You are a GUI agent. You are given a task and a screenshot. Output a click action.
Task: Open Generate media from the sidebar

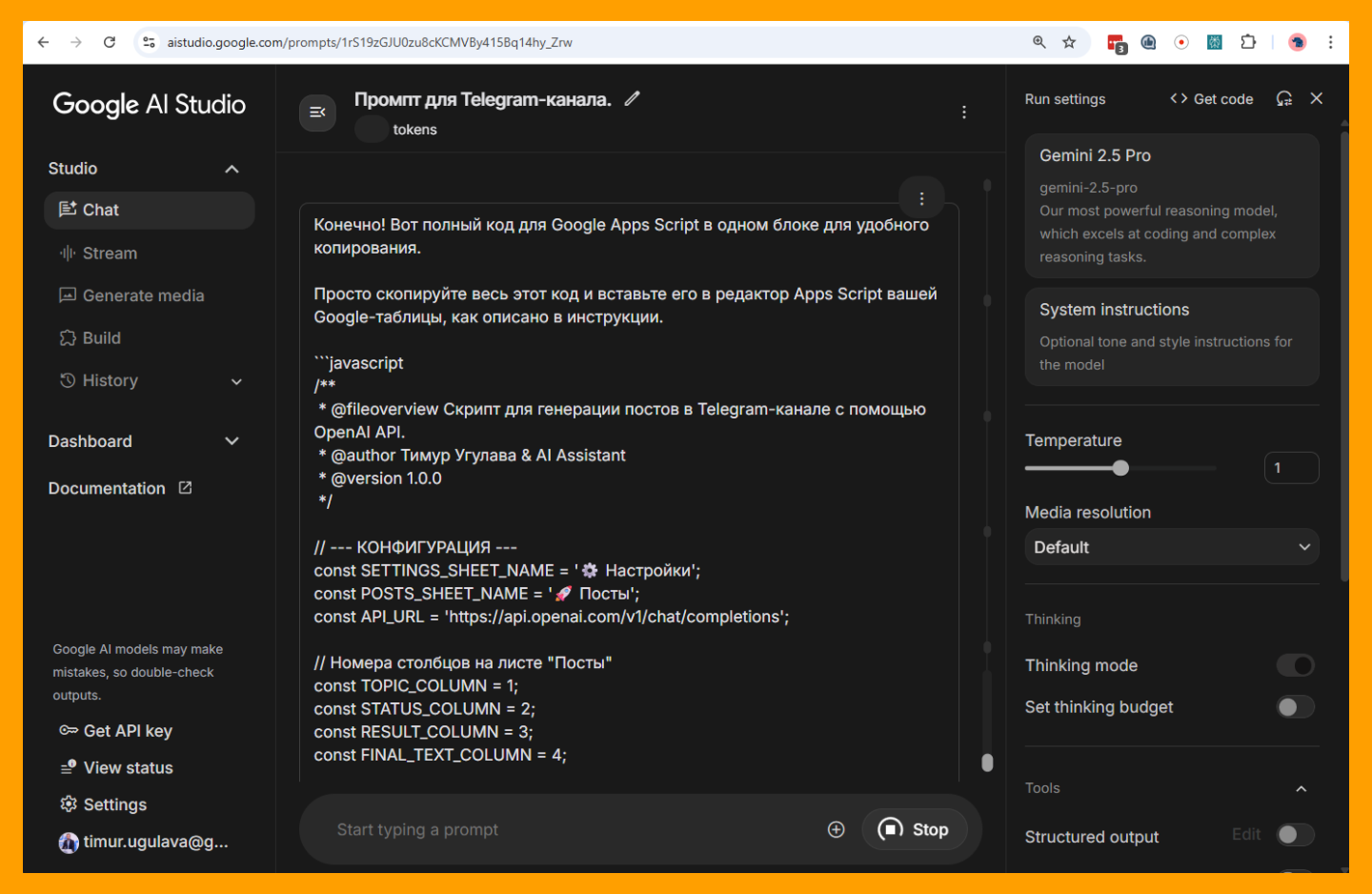pyautogui.click(x=143, y=295)
